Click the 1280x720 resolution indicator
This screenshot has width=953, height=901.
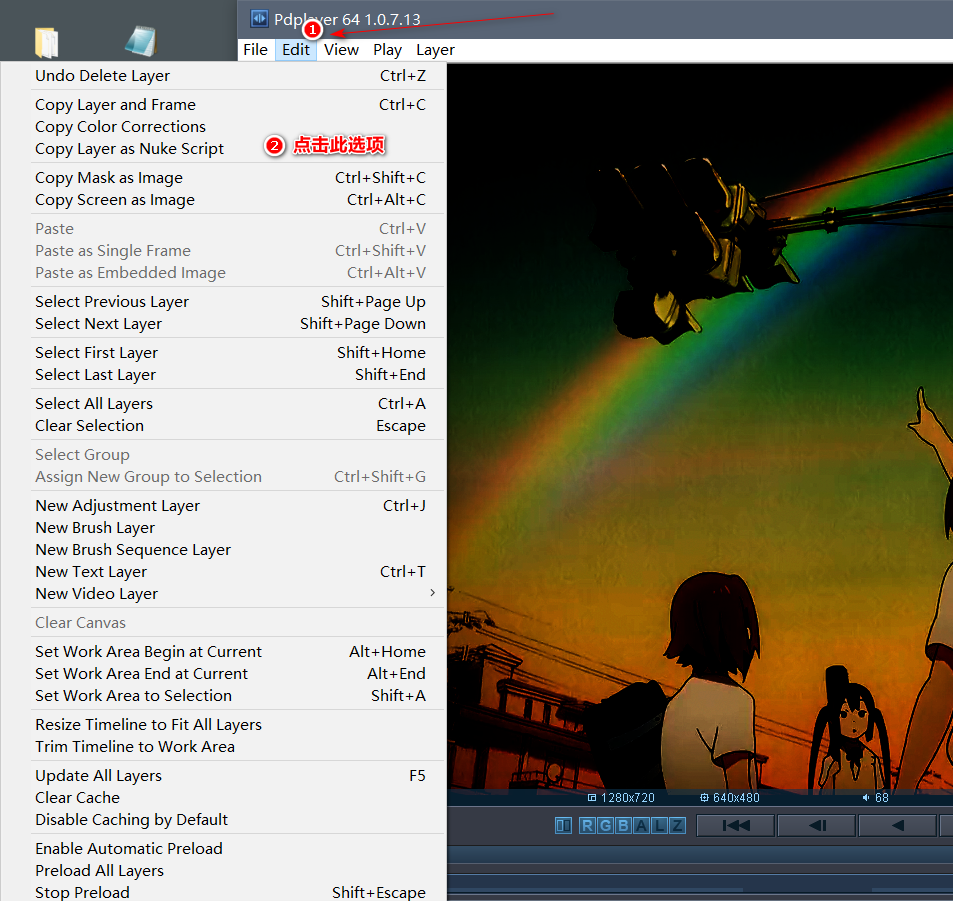(621, 797)
